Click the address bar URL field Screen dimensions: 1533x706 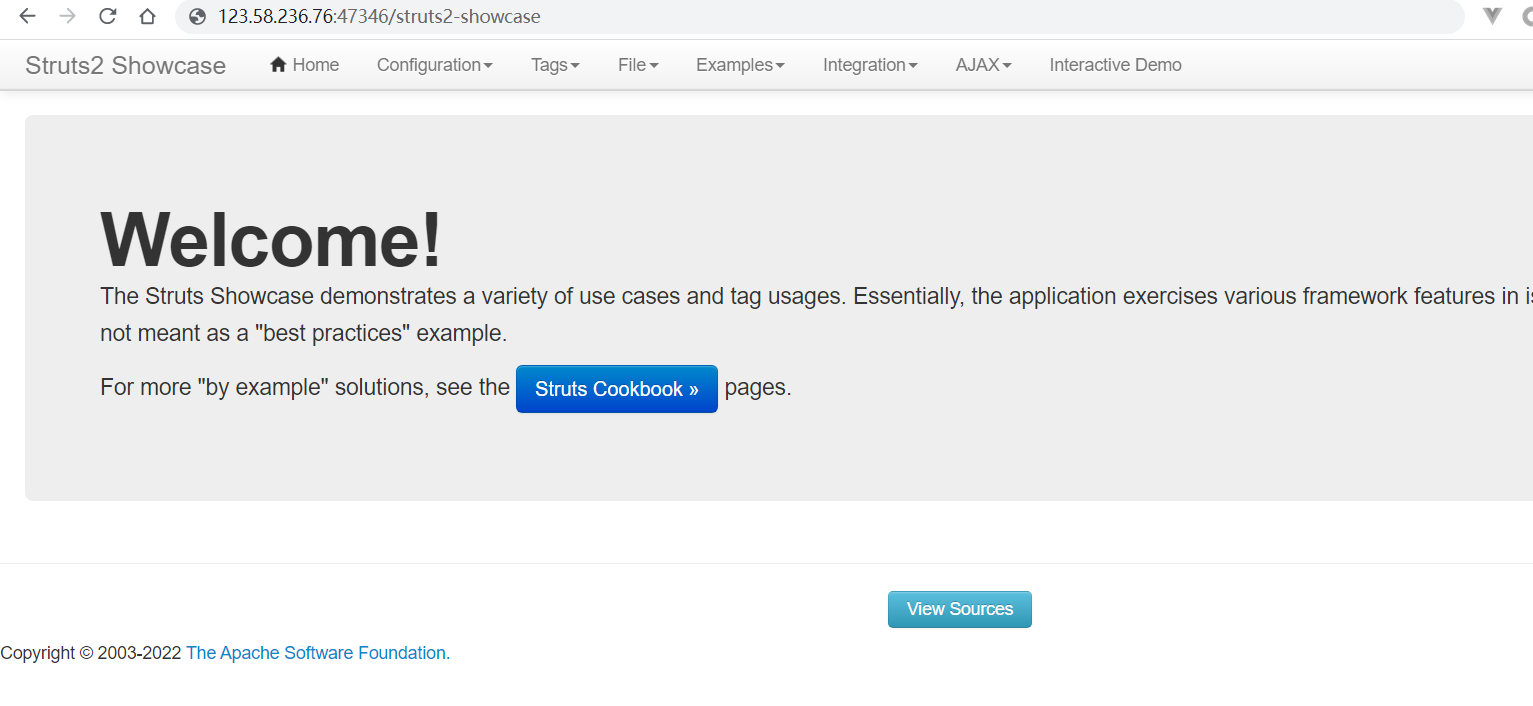point(820,17)
